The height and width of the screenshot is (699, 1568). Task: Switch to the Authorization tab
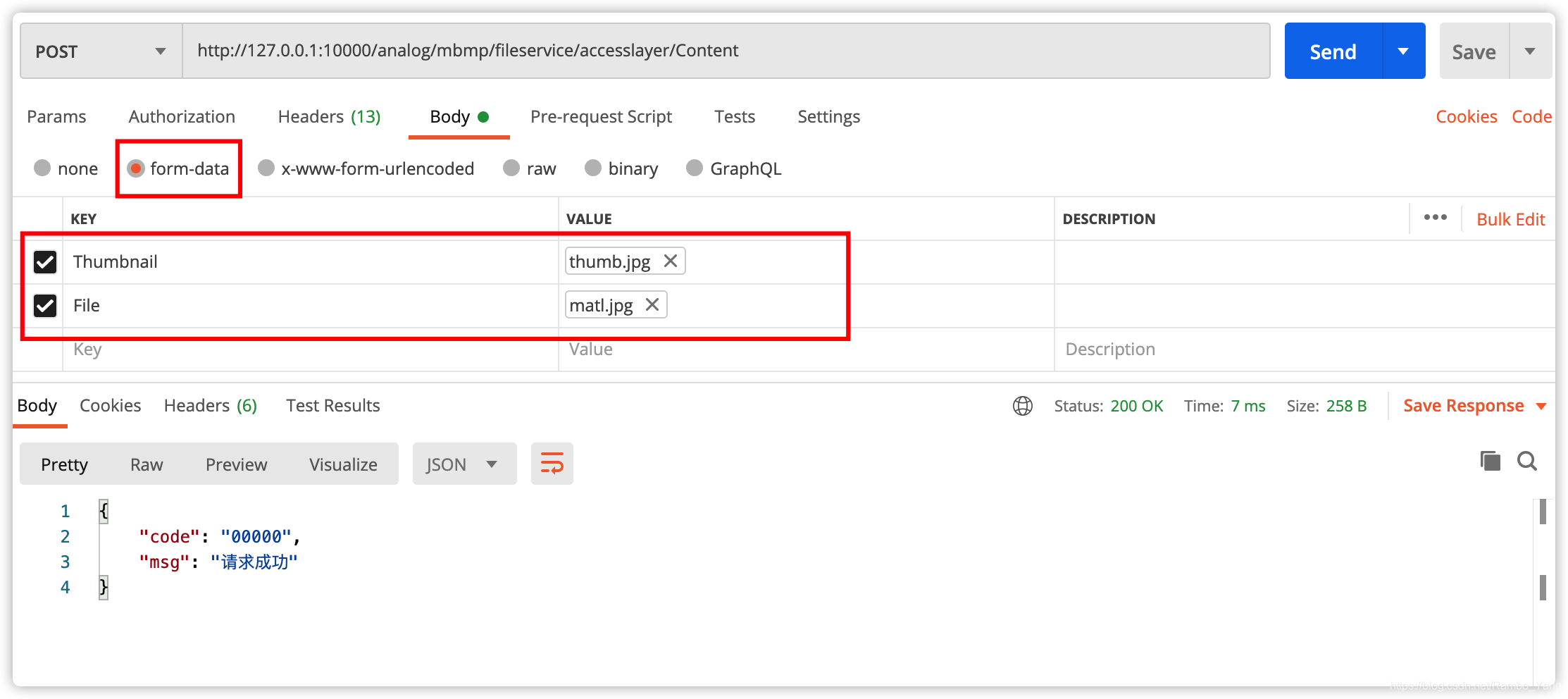182,116
